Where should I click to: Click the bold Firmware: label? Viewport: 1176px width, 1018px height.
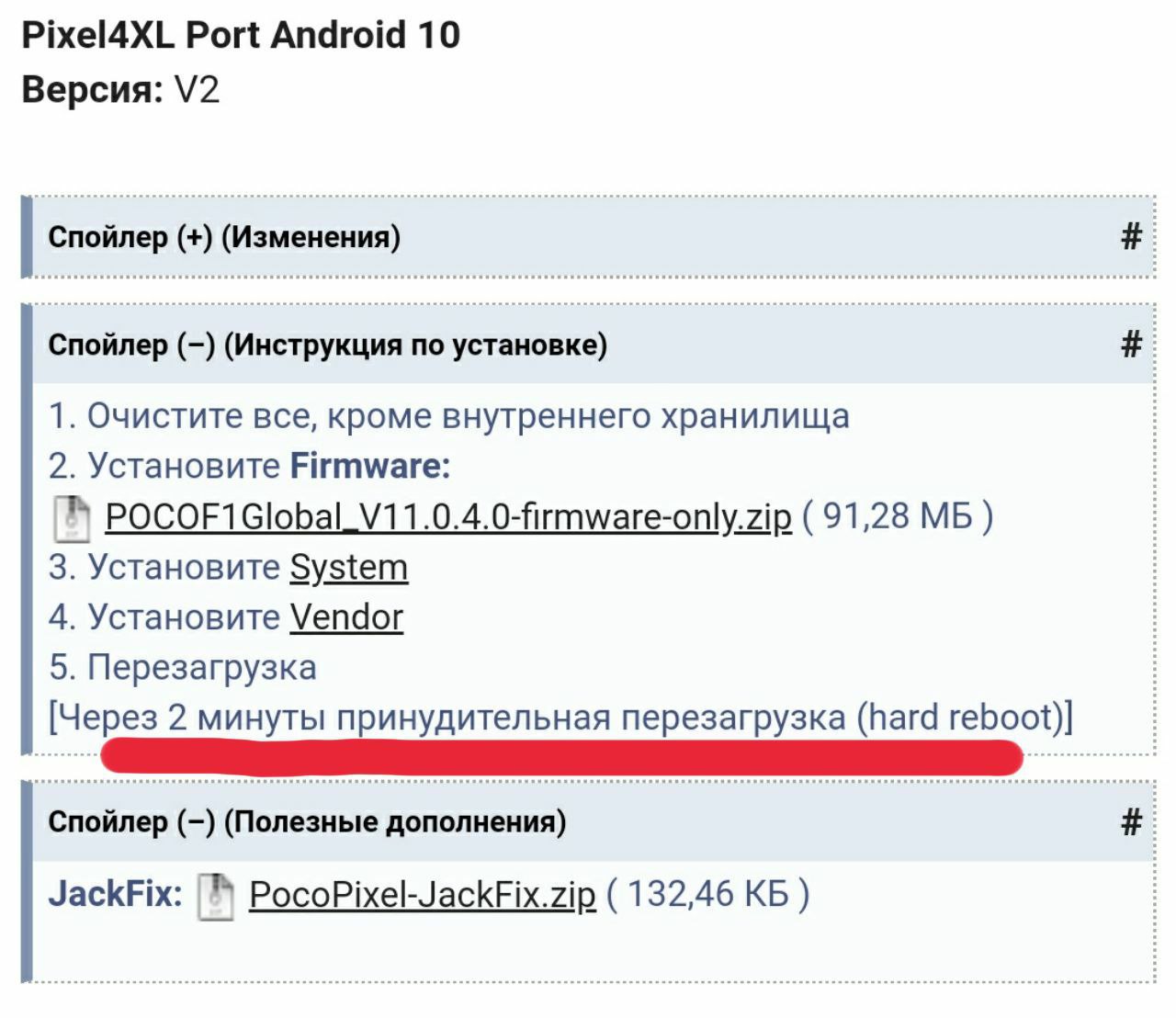[370, 467]
